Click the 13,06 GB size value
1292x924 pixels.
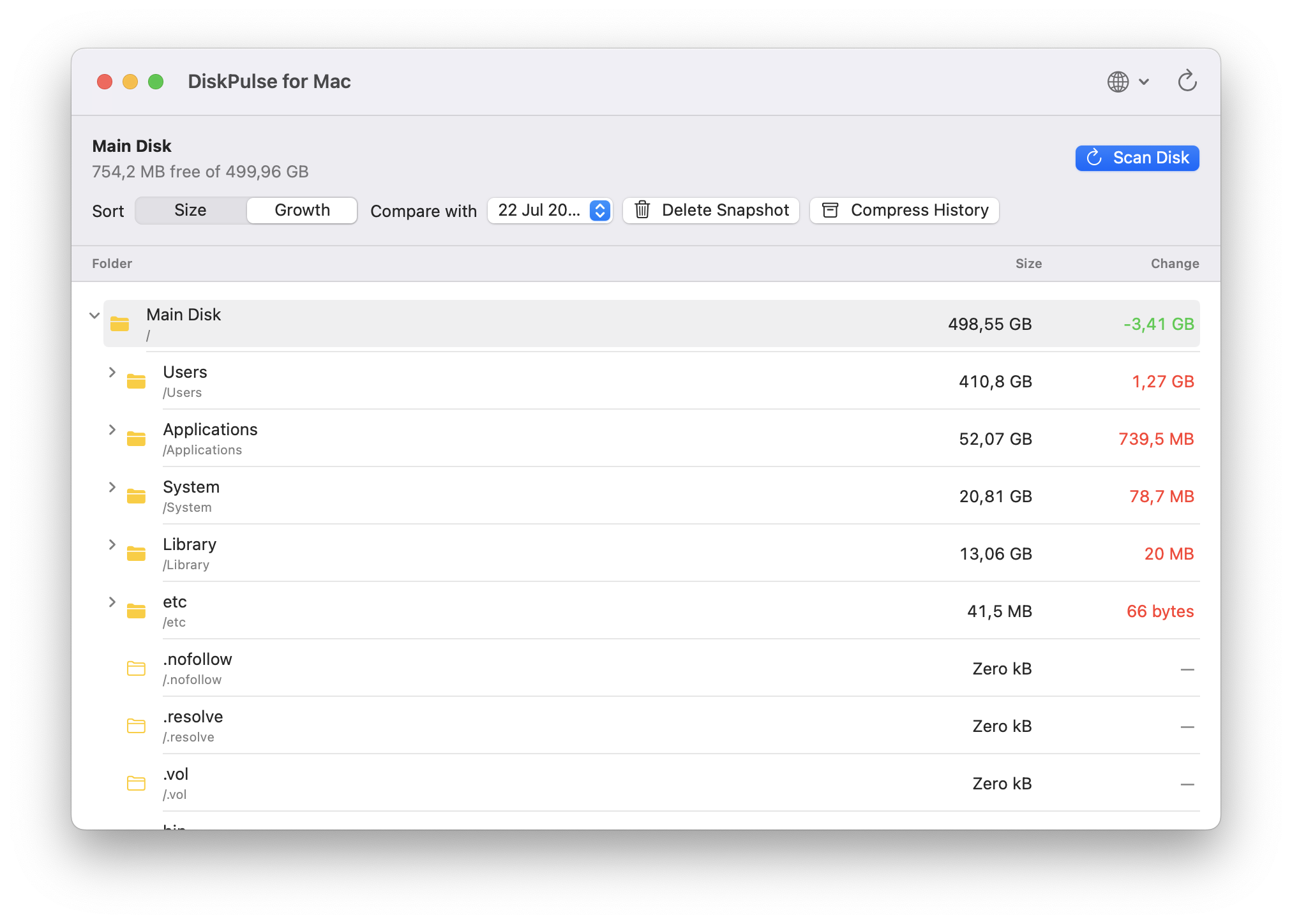(996, 554)
